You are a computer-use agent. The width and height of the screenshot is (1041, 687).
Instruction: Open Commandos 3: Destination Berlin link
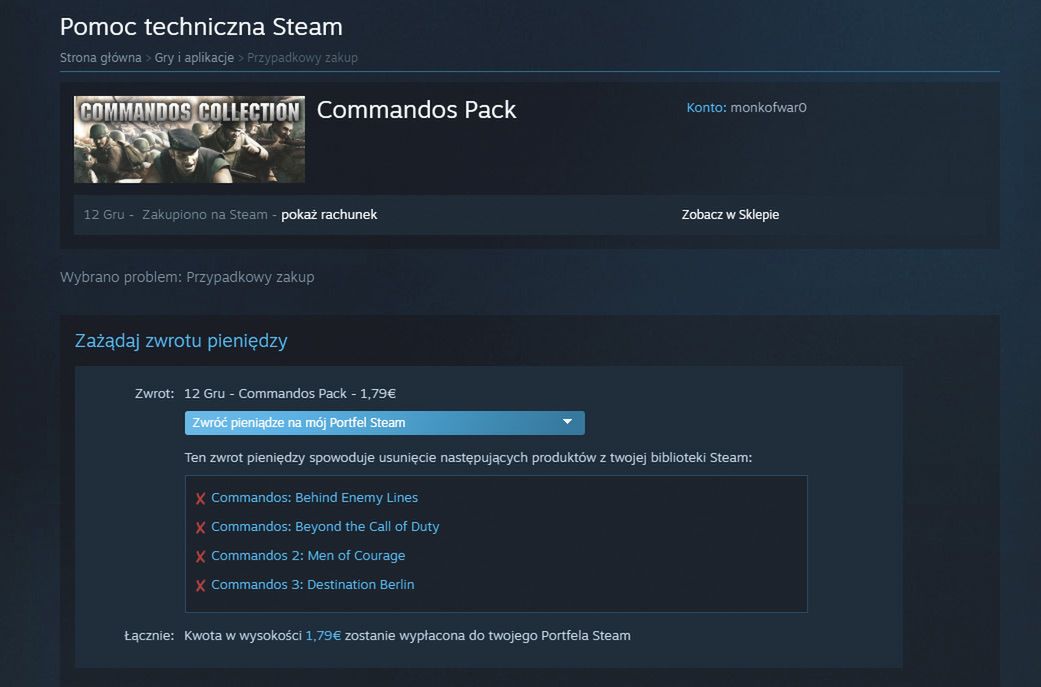coord(312,585)
